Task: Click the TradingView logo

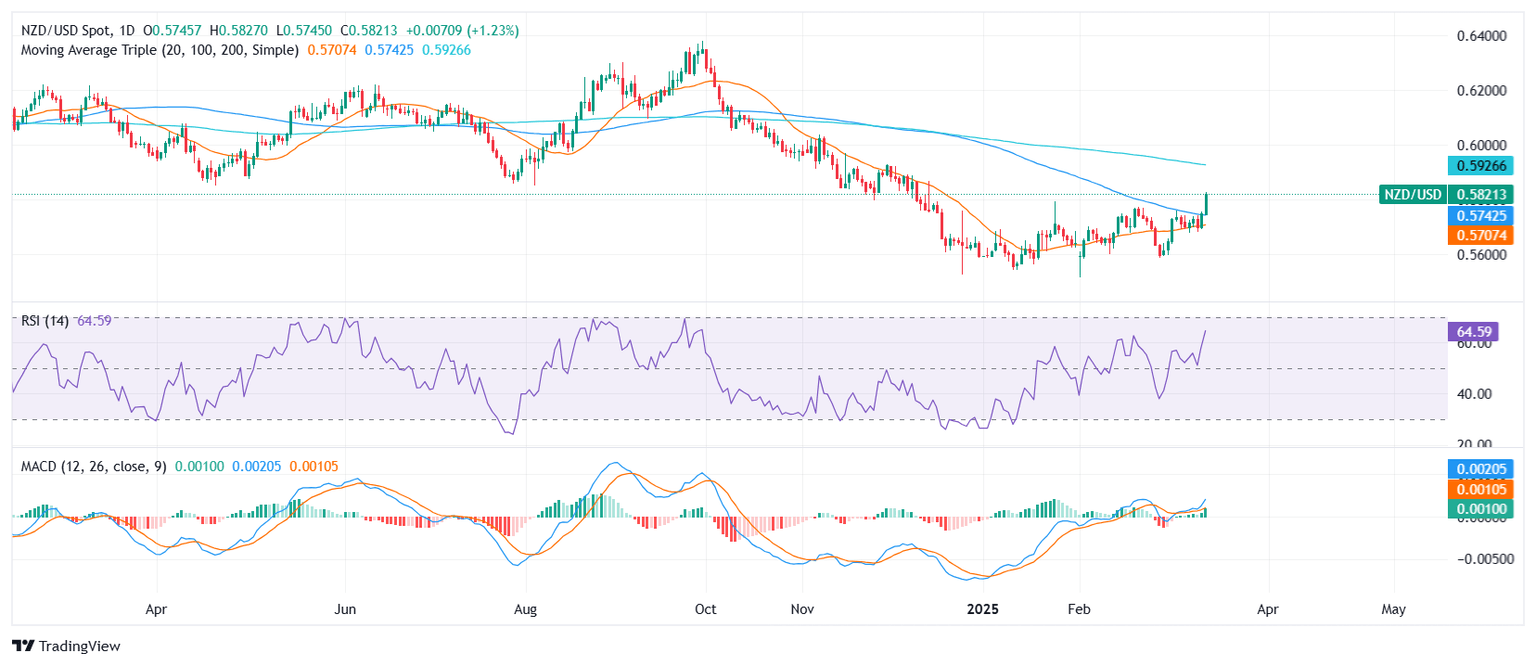Action: coord(66,646)
